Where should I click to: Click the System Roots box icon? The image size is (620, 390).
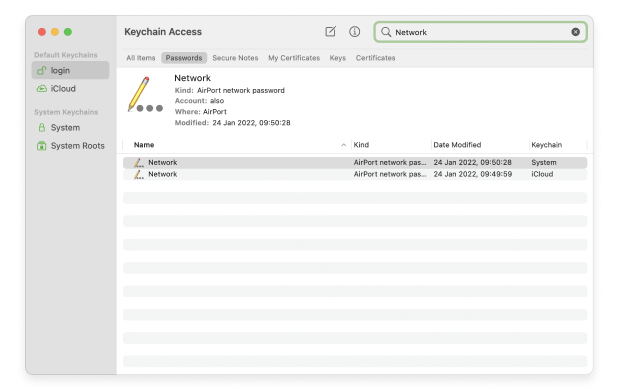point(42,146)
